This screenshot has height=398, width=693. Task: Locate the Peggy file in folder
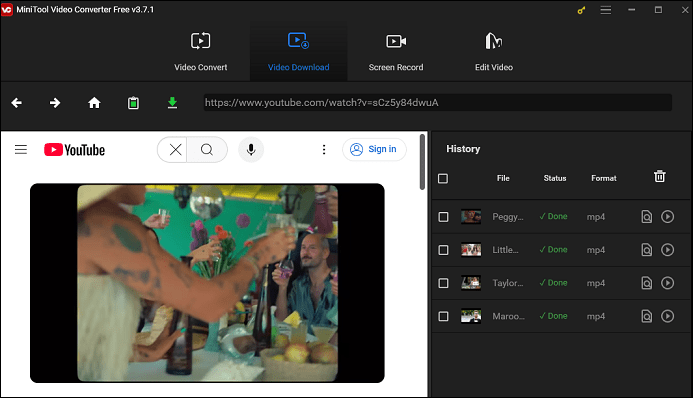click(x=647, y=216)
